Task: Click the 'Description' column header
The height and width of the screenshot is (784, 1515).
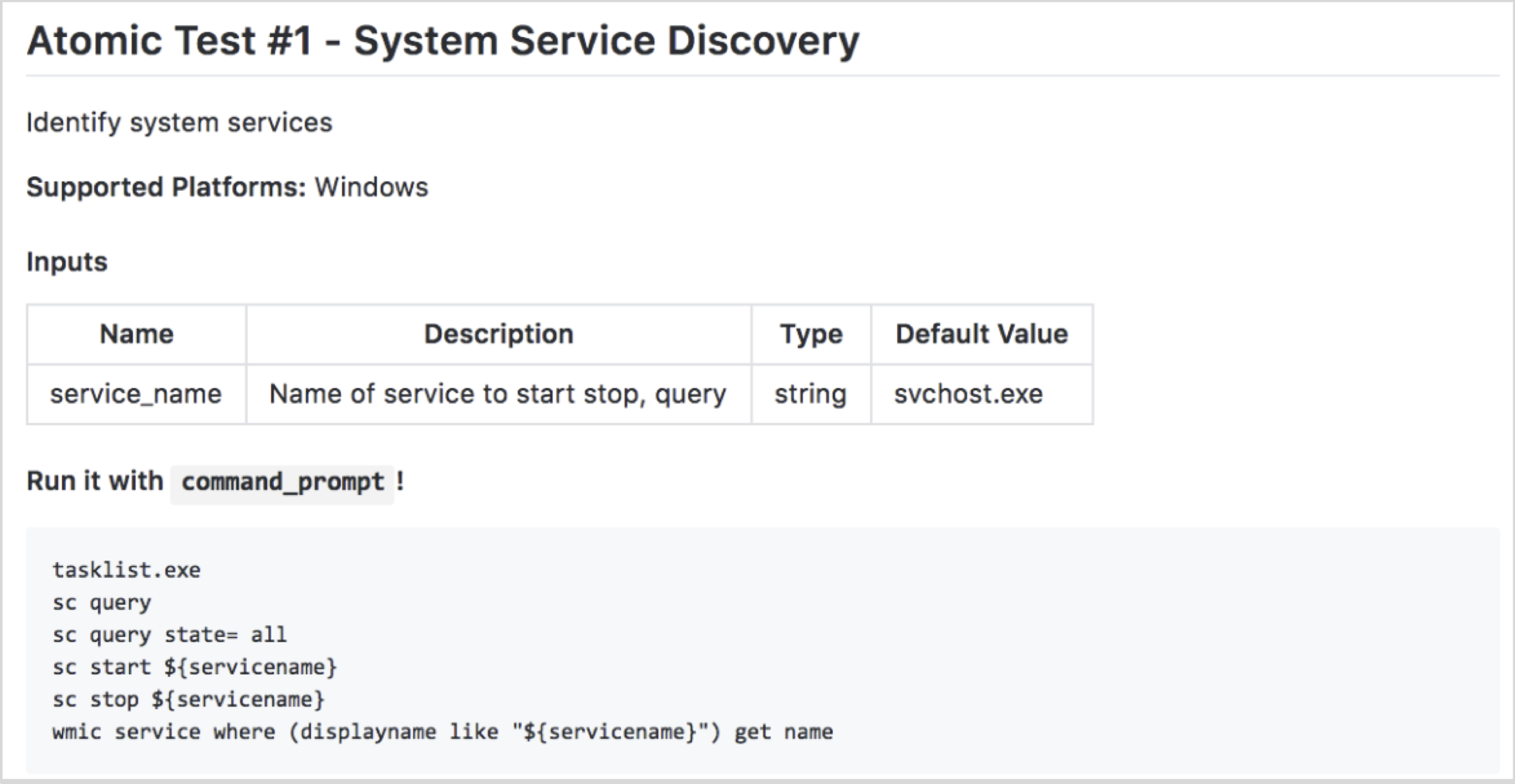Action: pyautogui.click(x=499, y=334)
